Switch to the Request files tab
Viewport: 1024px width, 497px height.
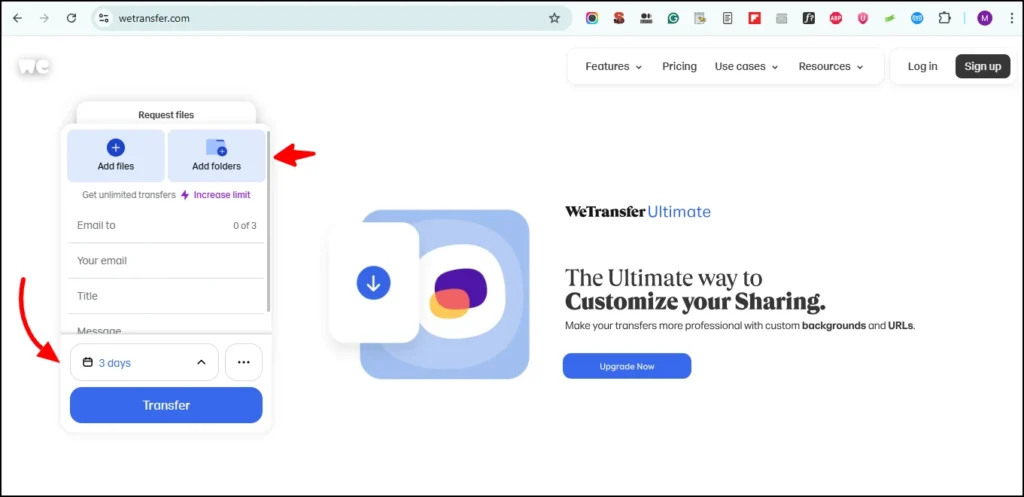(x=166, y=115)
